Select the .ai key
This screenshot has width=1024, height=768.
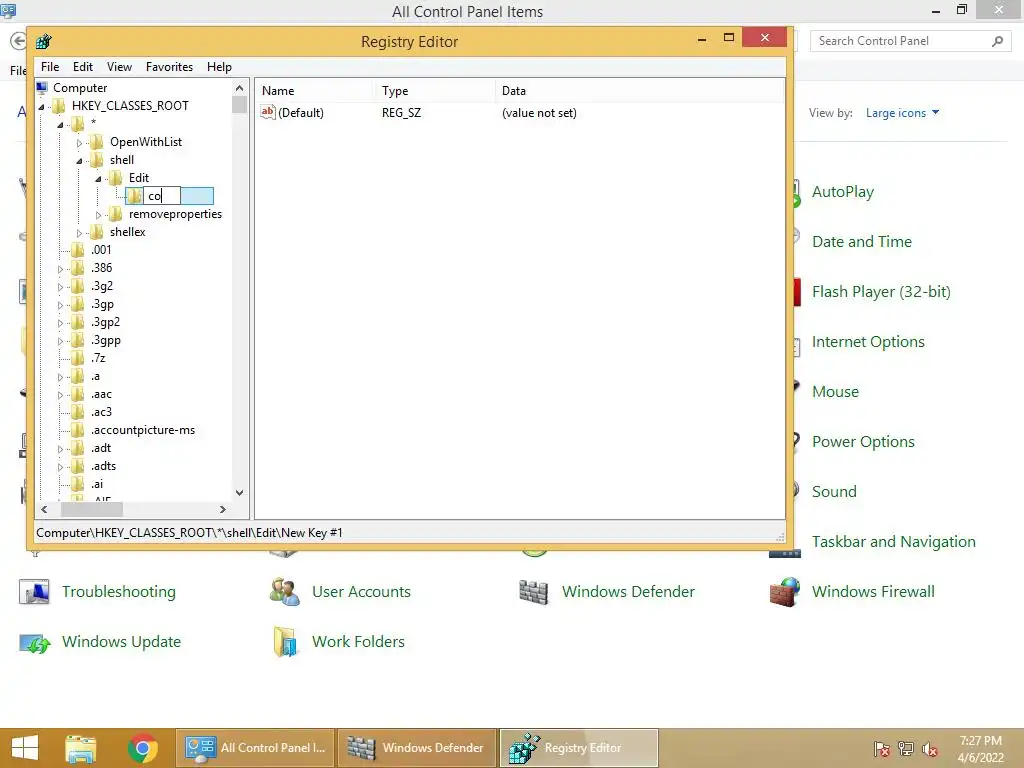97,485
